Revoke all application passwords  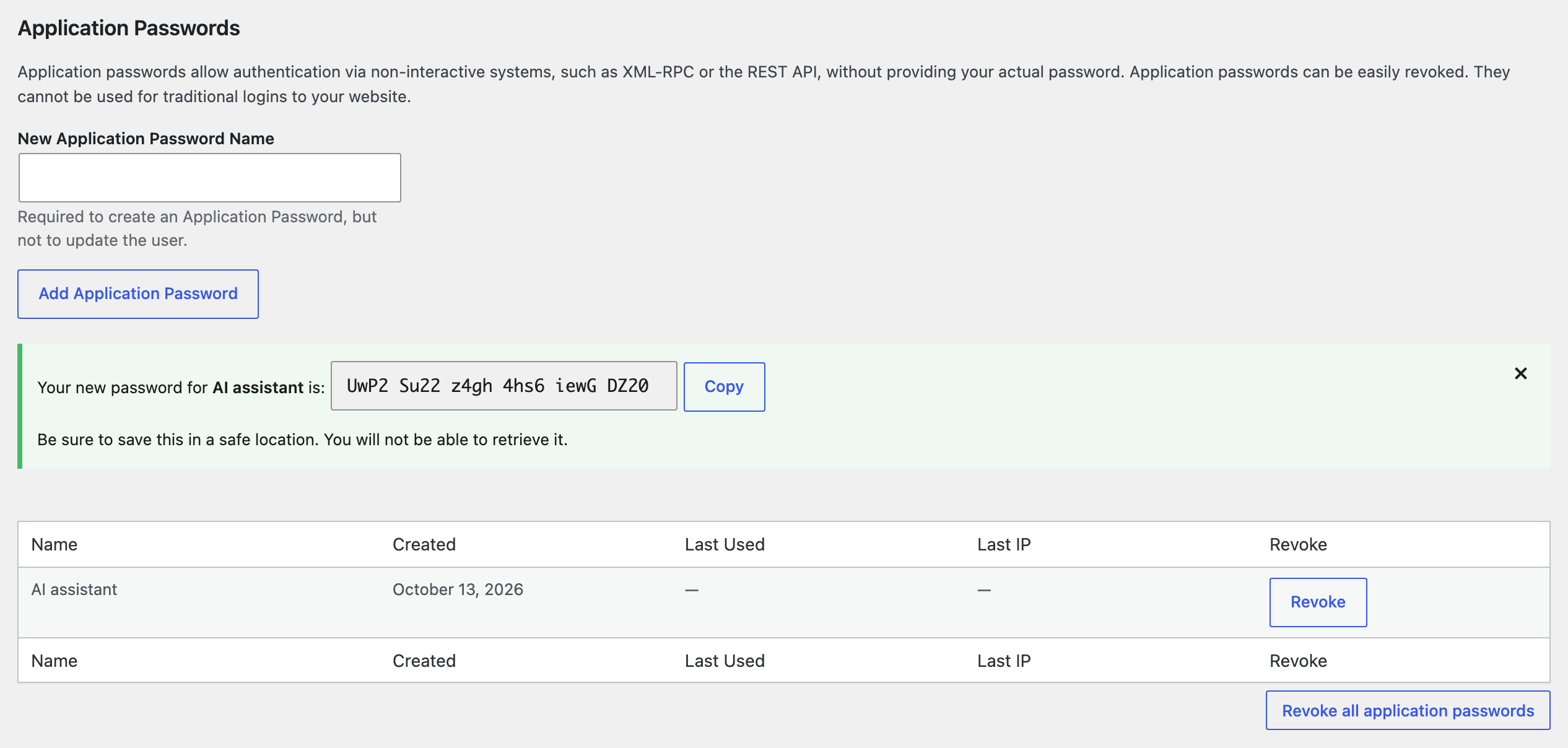[x=1408, y=711]
